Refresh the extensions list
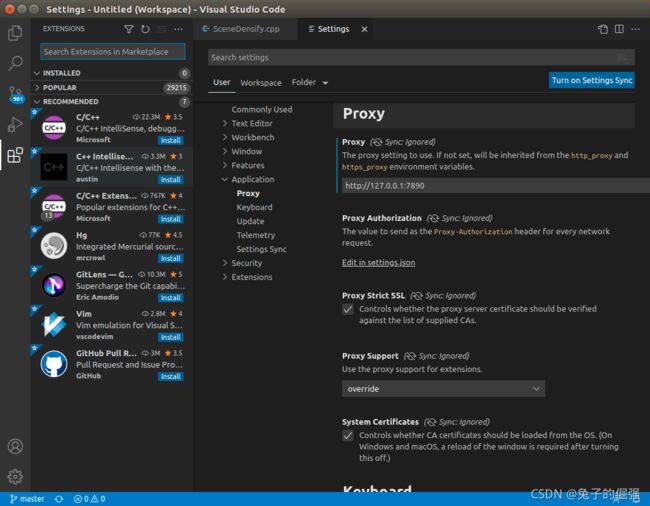Screen dimensions: 650x506 tap(145, 29)
